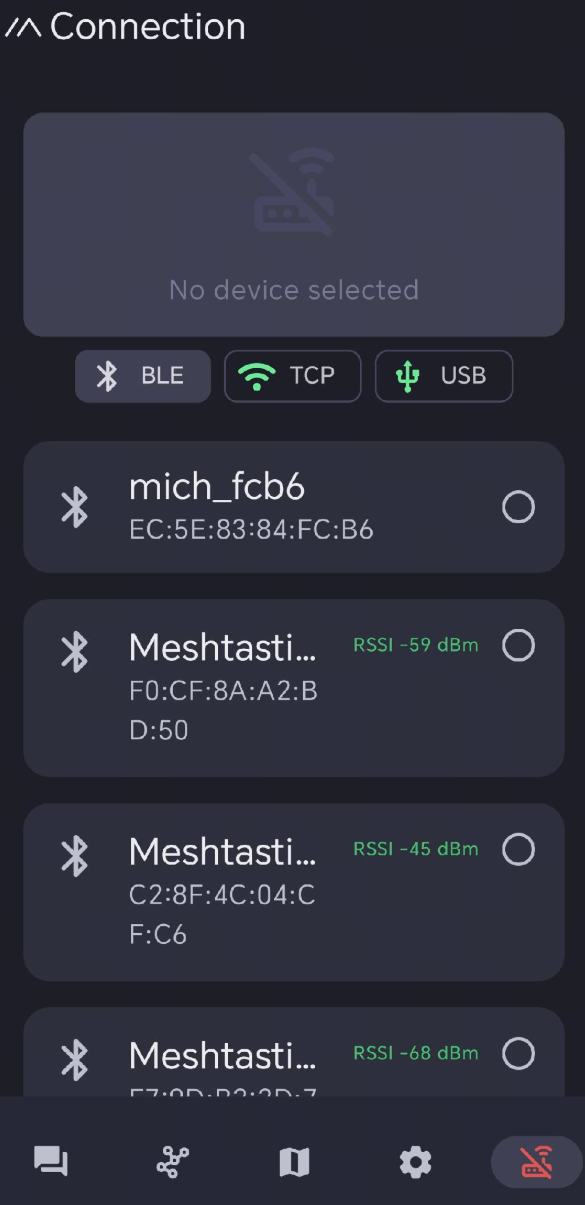Switch to the TCP connection filter
This screenshot has width=585, height=1205.
pyautogui.click(x=292, y=376)
